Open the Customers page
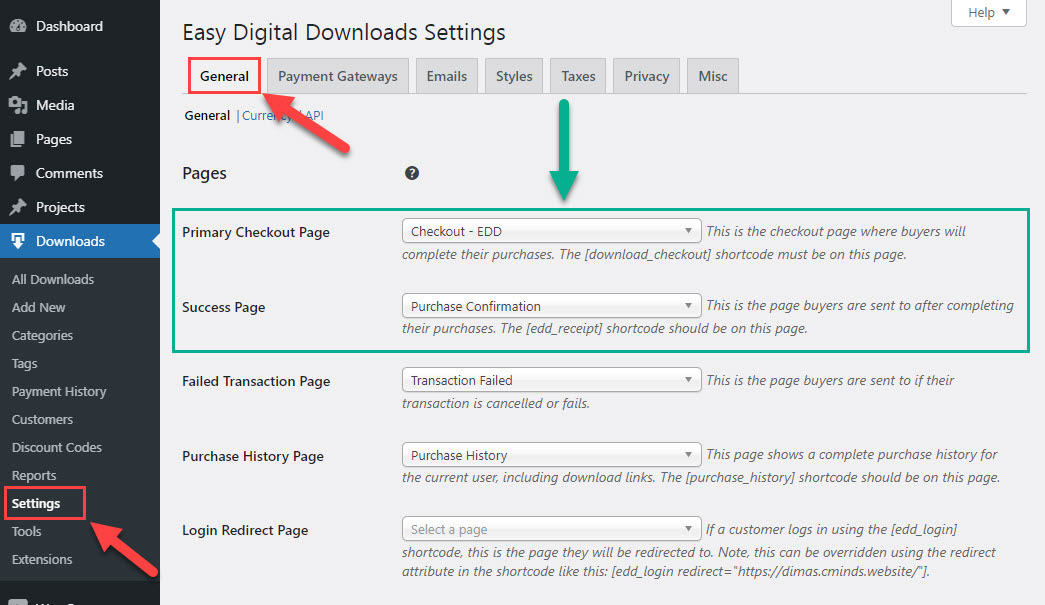Screen dimensions: 1045x605 coord(42,419)
